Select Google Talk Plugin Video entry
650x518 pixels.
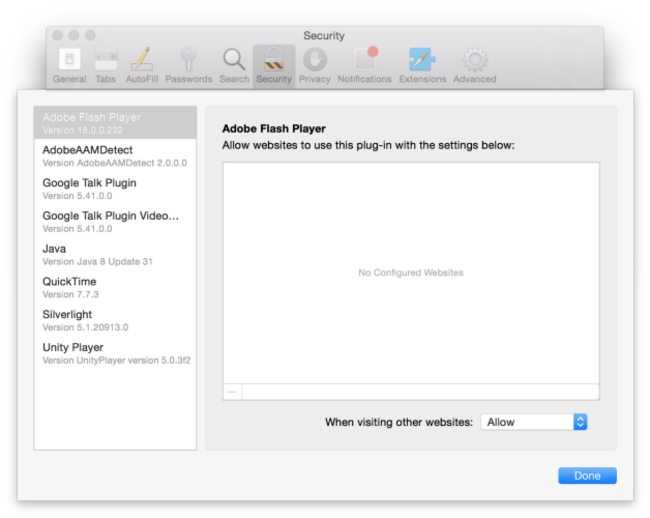(x=115, y=221)
